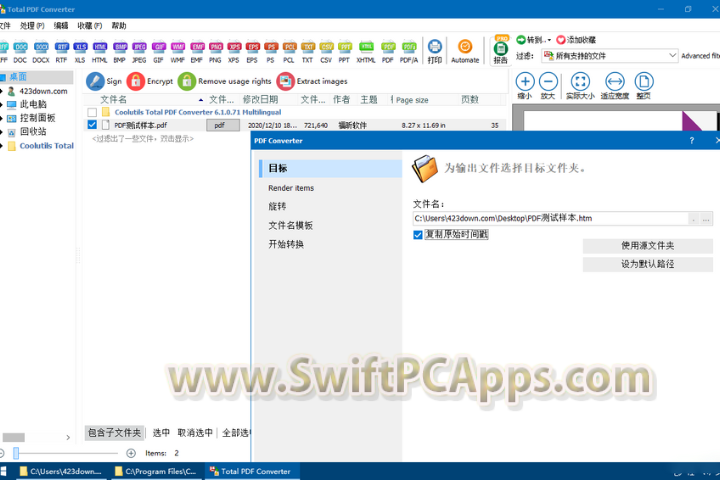
Task: Pick the PS conversion icon
Action: coord(271,51)
